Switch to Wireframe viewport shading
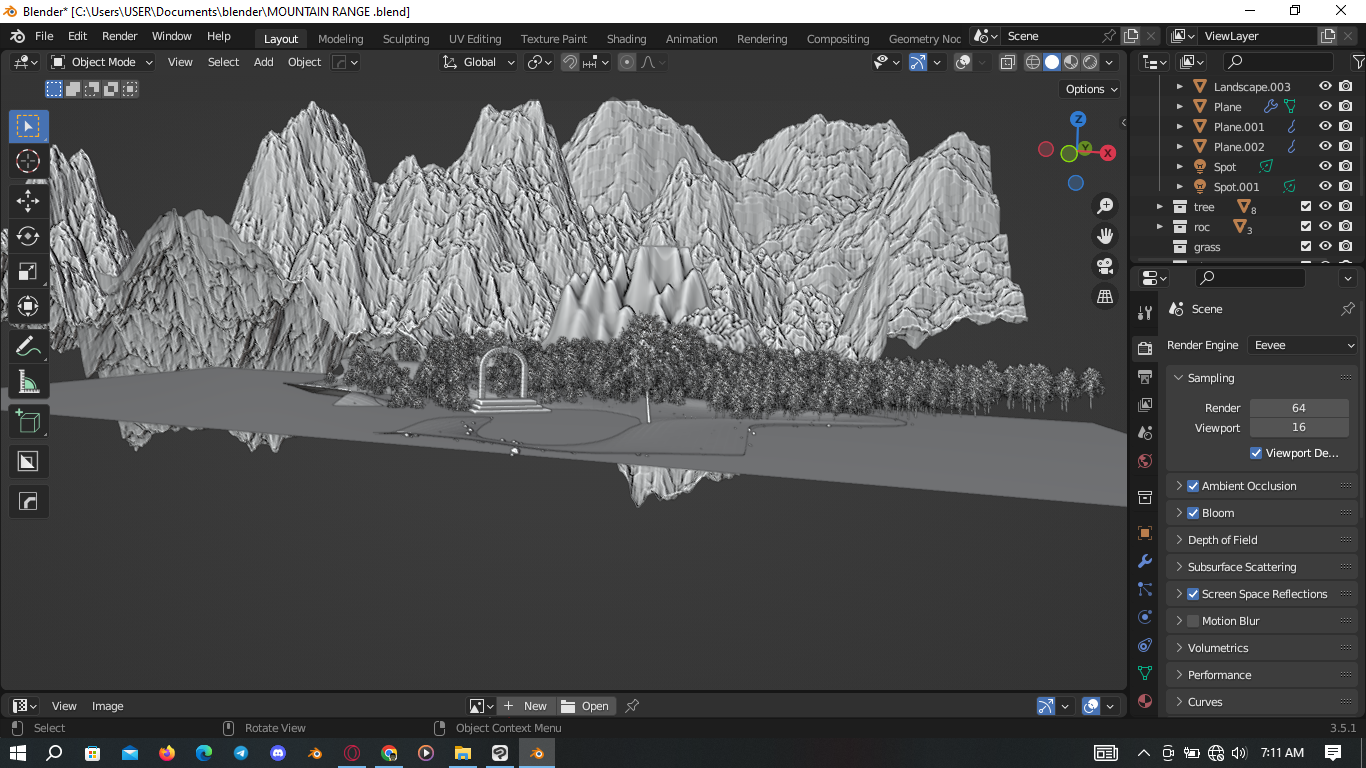This screenshot has width=1366, height=768. click(x=1033, y=62)
